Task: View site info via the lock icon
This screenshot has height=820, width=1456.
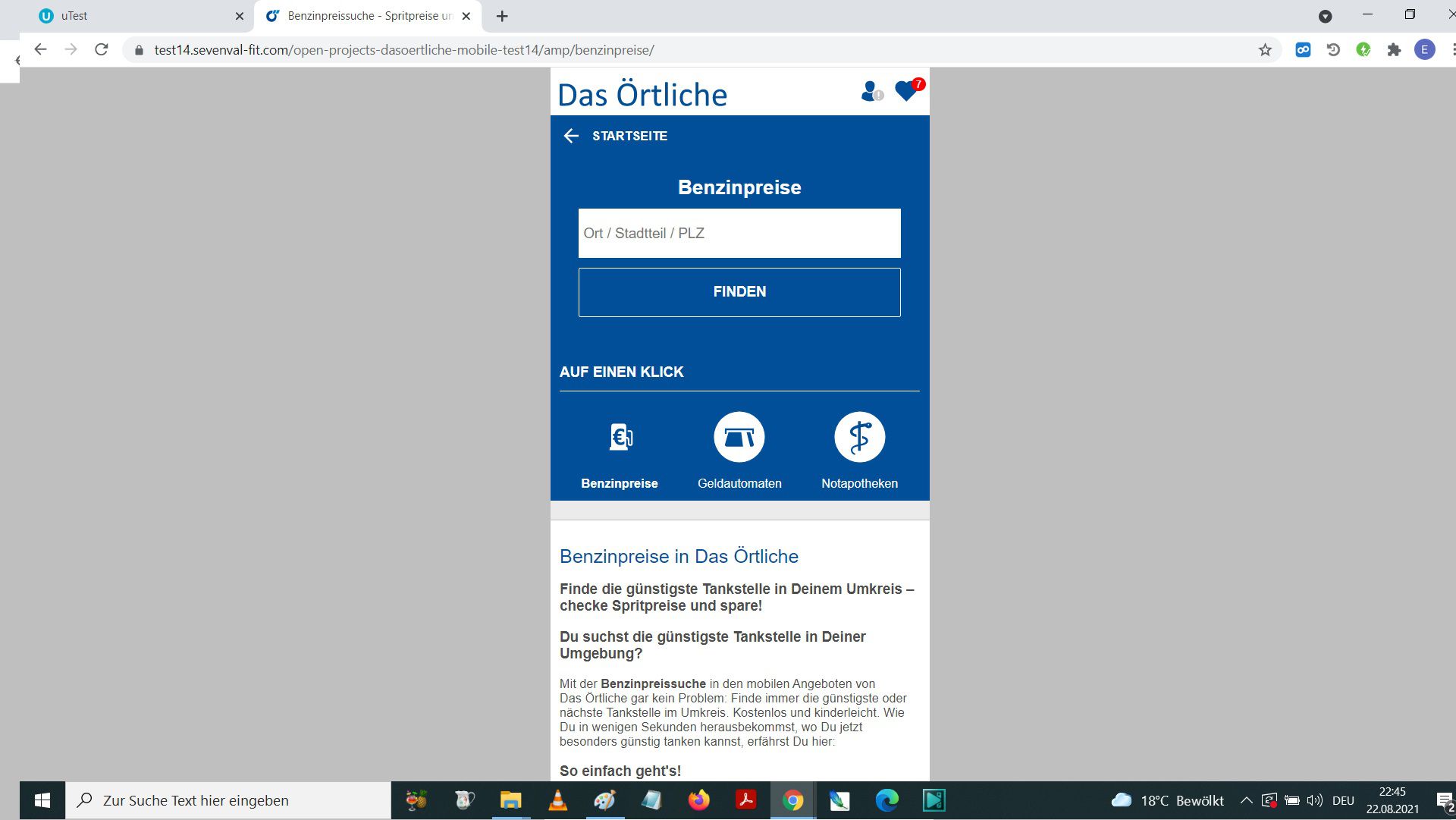Action: point(139,50)
